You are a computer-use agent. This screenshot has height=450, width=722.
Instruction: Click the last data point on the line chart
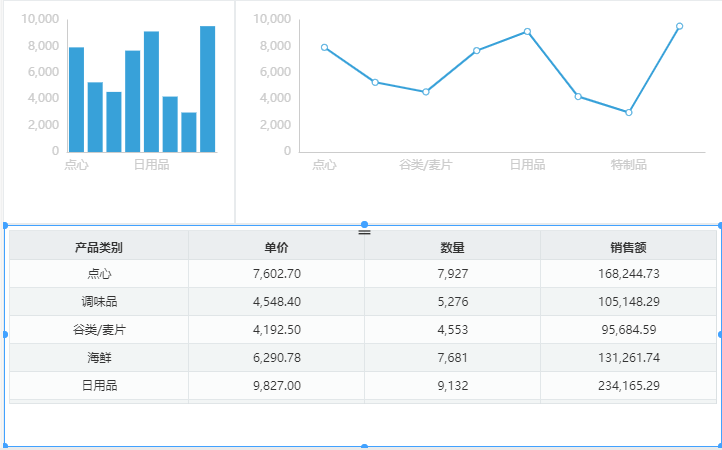[x=680, y=26]
